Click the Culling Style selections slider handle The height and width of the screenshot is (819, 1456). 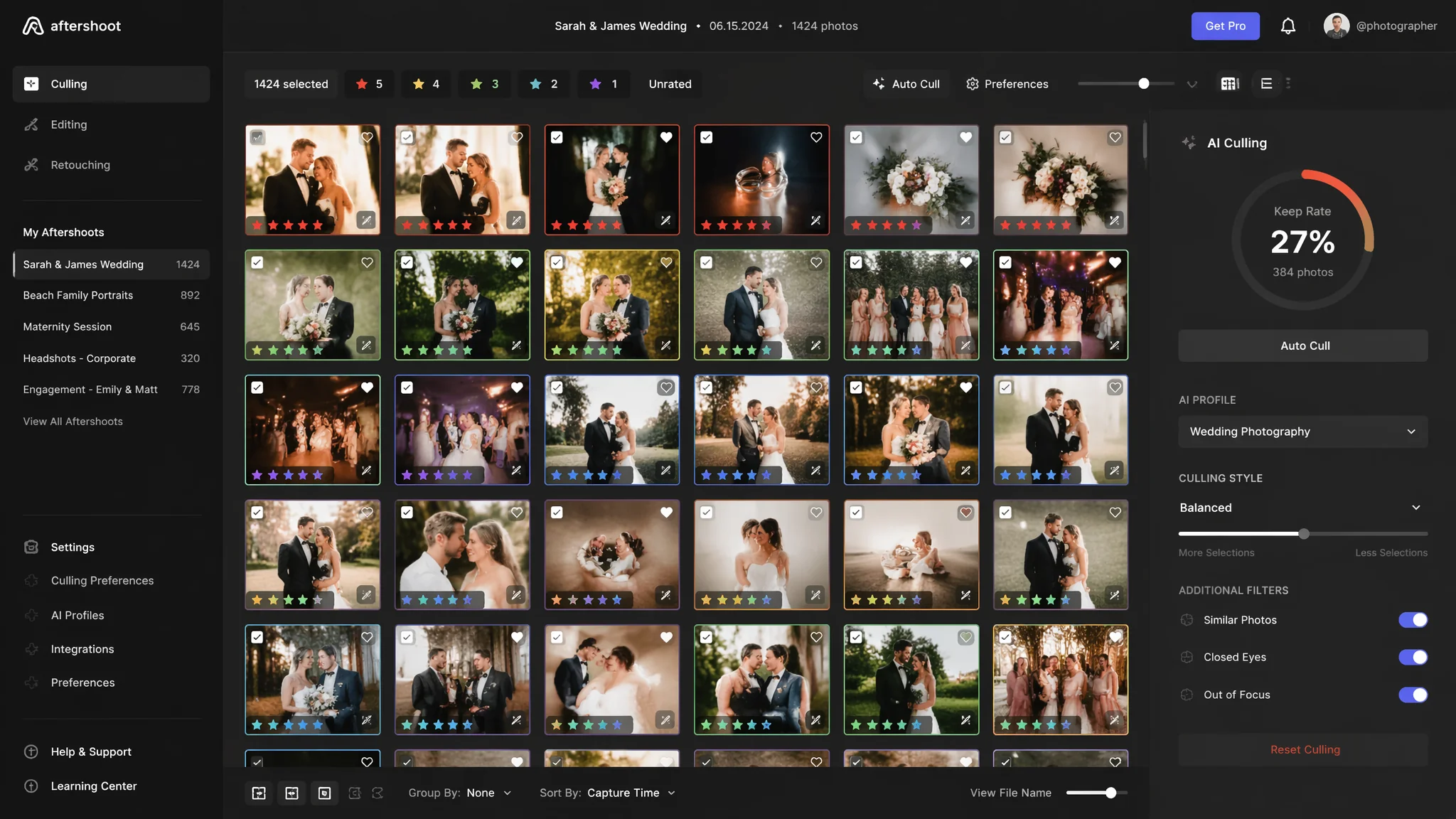click(1303, 533)
